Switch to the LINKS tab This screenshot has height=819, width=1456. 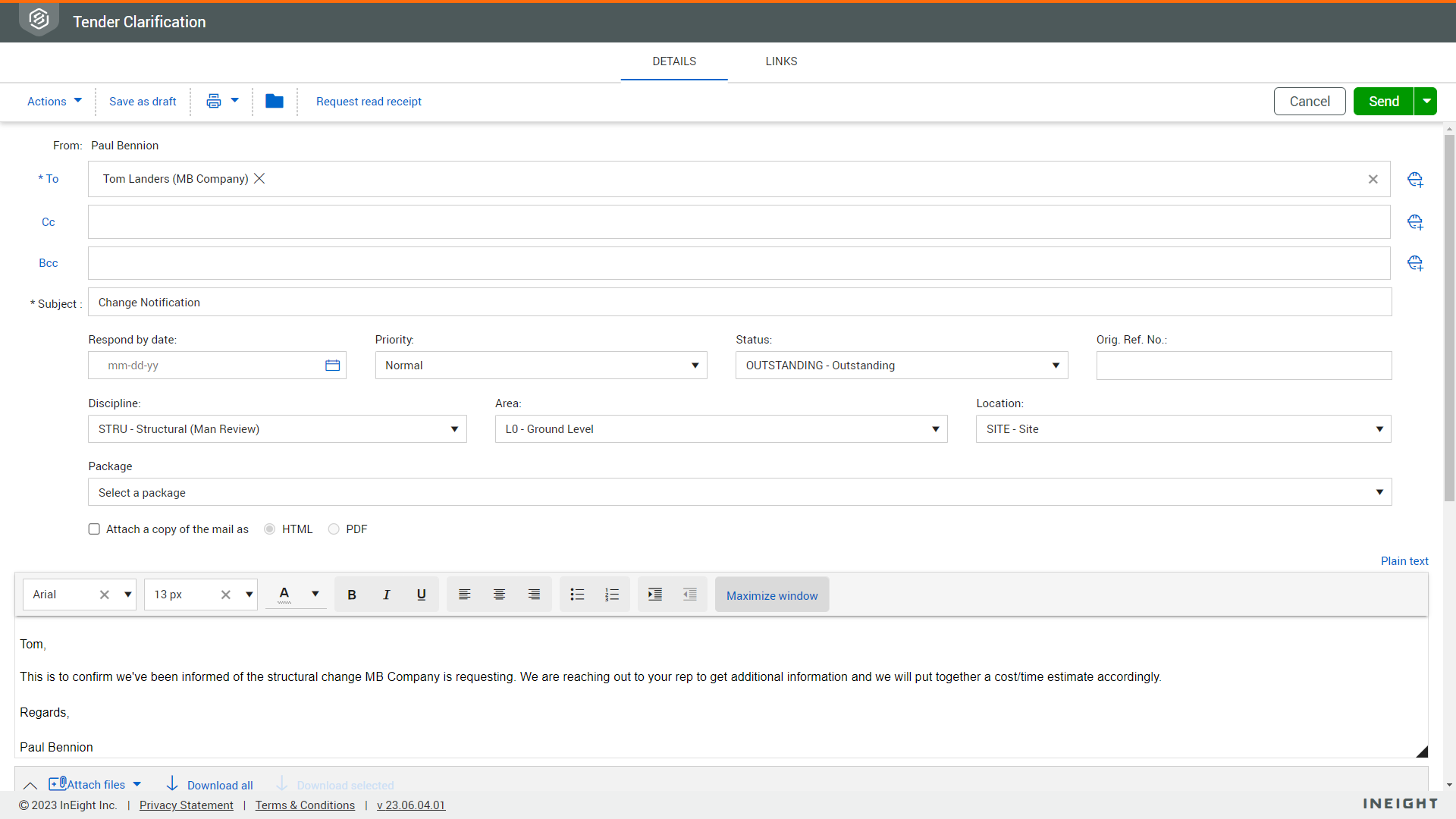(781, 61)
